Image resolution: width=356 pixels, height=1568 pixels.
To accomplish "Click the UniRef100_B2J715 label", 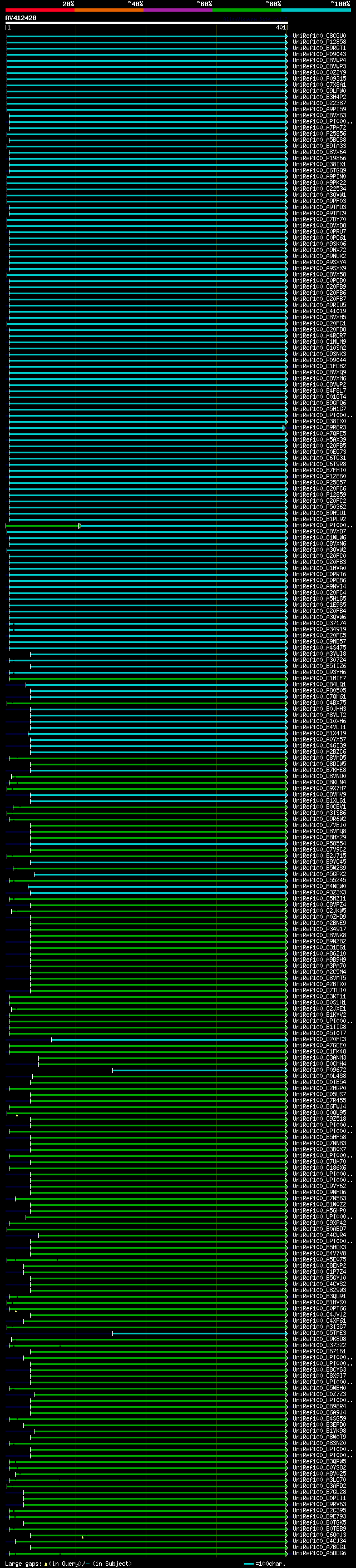I will tap(319, 856).
